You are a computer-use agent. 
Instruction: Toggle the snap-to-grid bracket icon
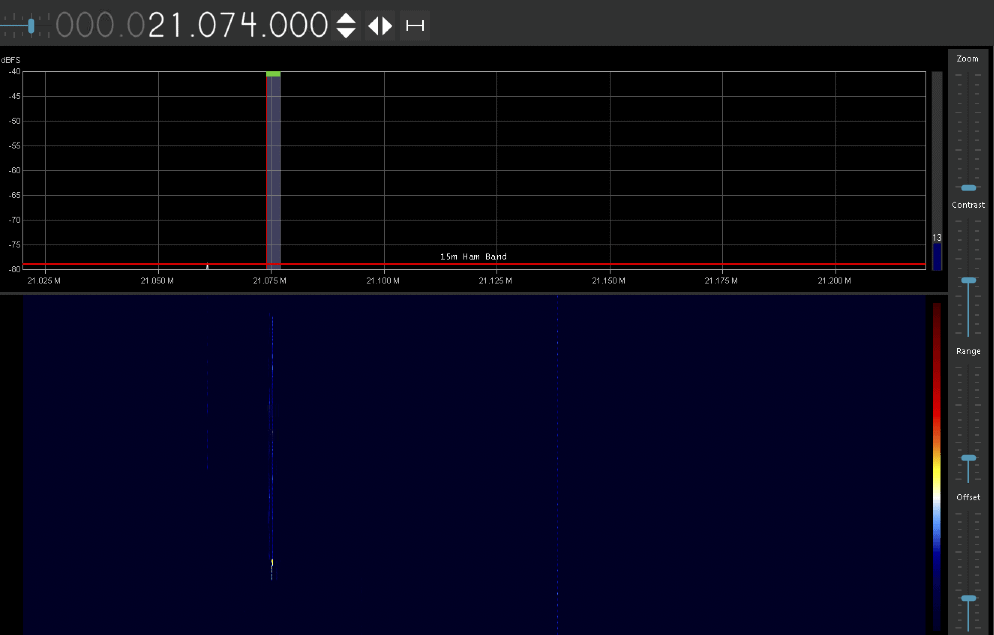pyautogui.click(x=415, y=25)
